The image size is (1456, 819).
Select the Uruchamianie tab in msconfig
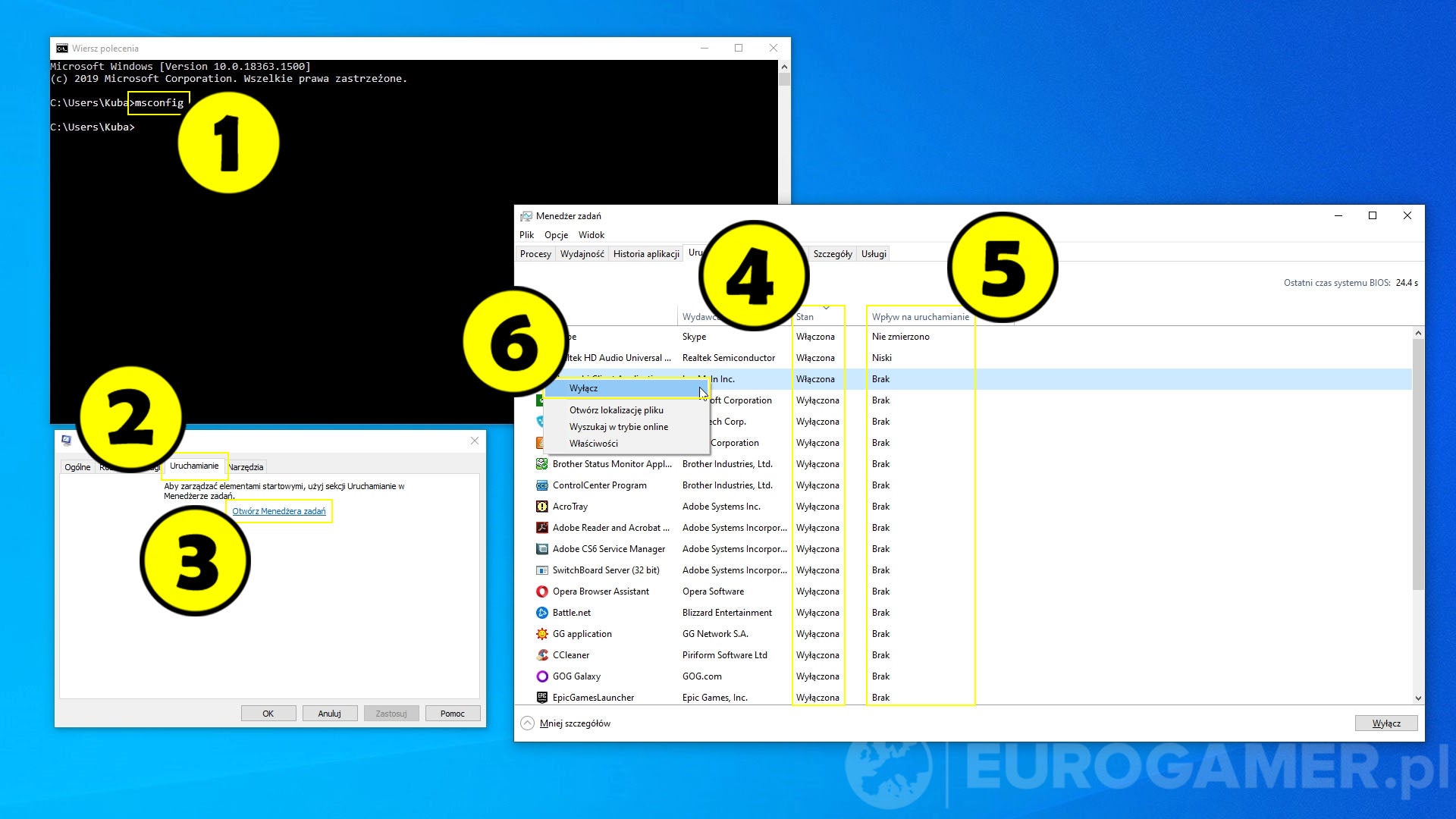pyautogui.click(x=194, y=466)
